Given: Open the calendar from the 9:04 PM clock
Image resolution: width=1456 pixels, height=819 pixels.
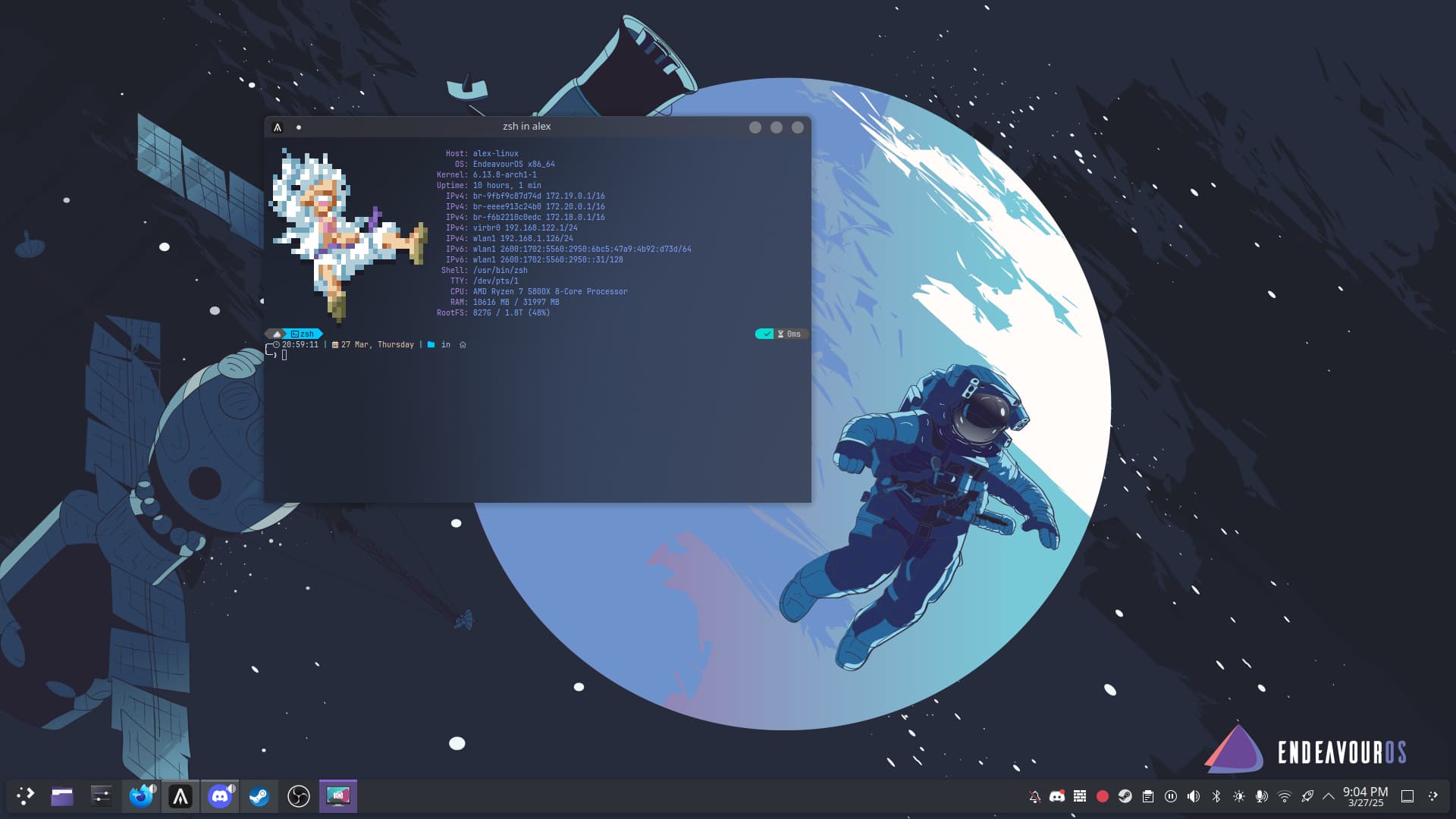Looking at the screenshot, I should point(1365,796).
